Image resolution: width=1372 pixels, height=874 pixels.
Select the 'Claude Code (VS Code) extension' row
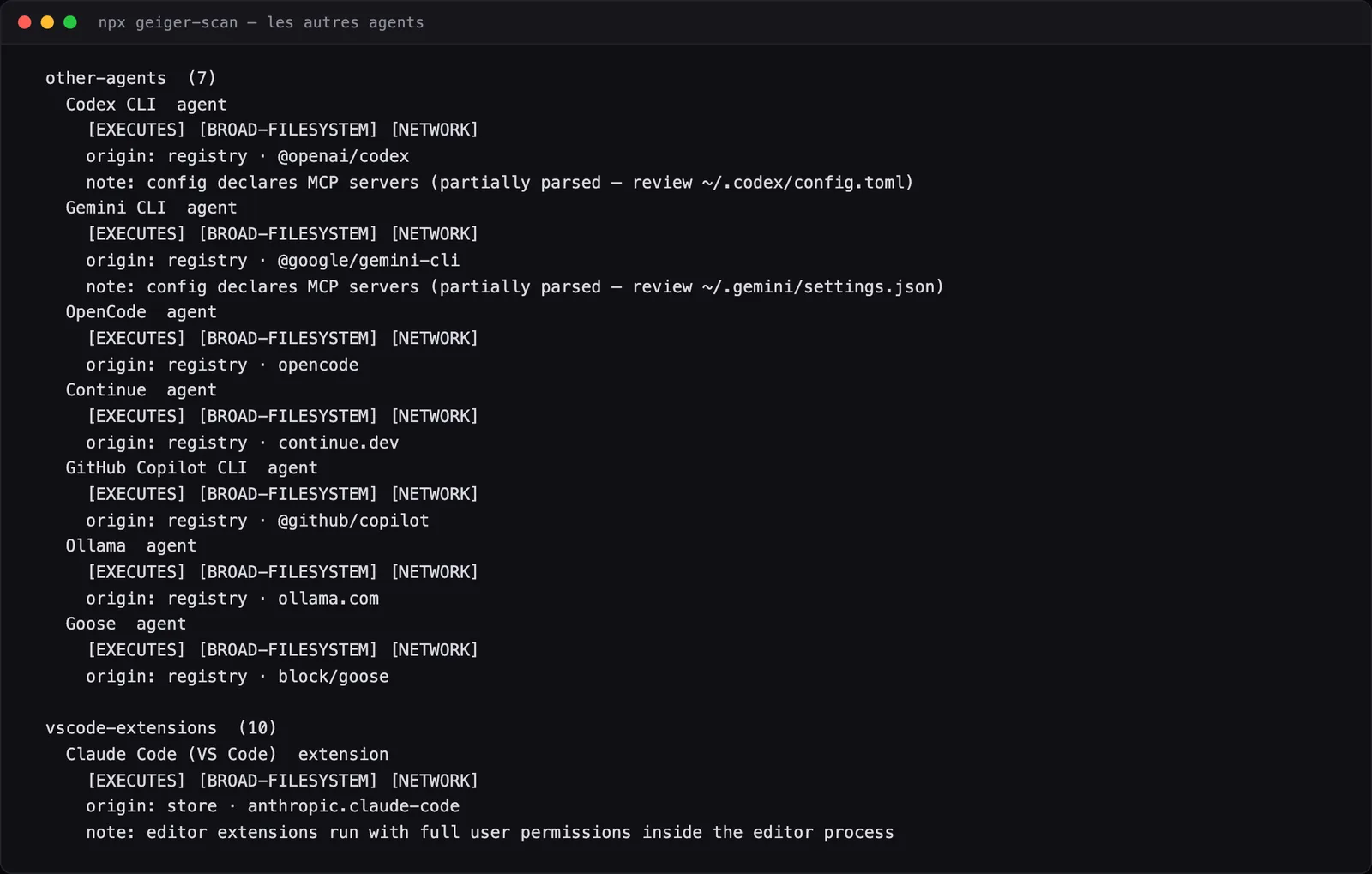[x=227, y=755]
